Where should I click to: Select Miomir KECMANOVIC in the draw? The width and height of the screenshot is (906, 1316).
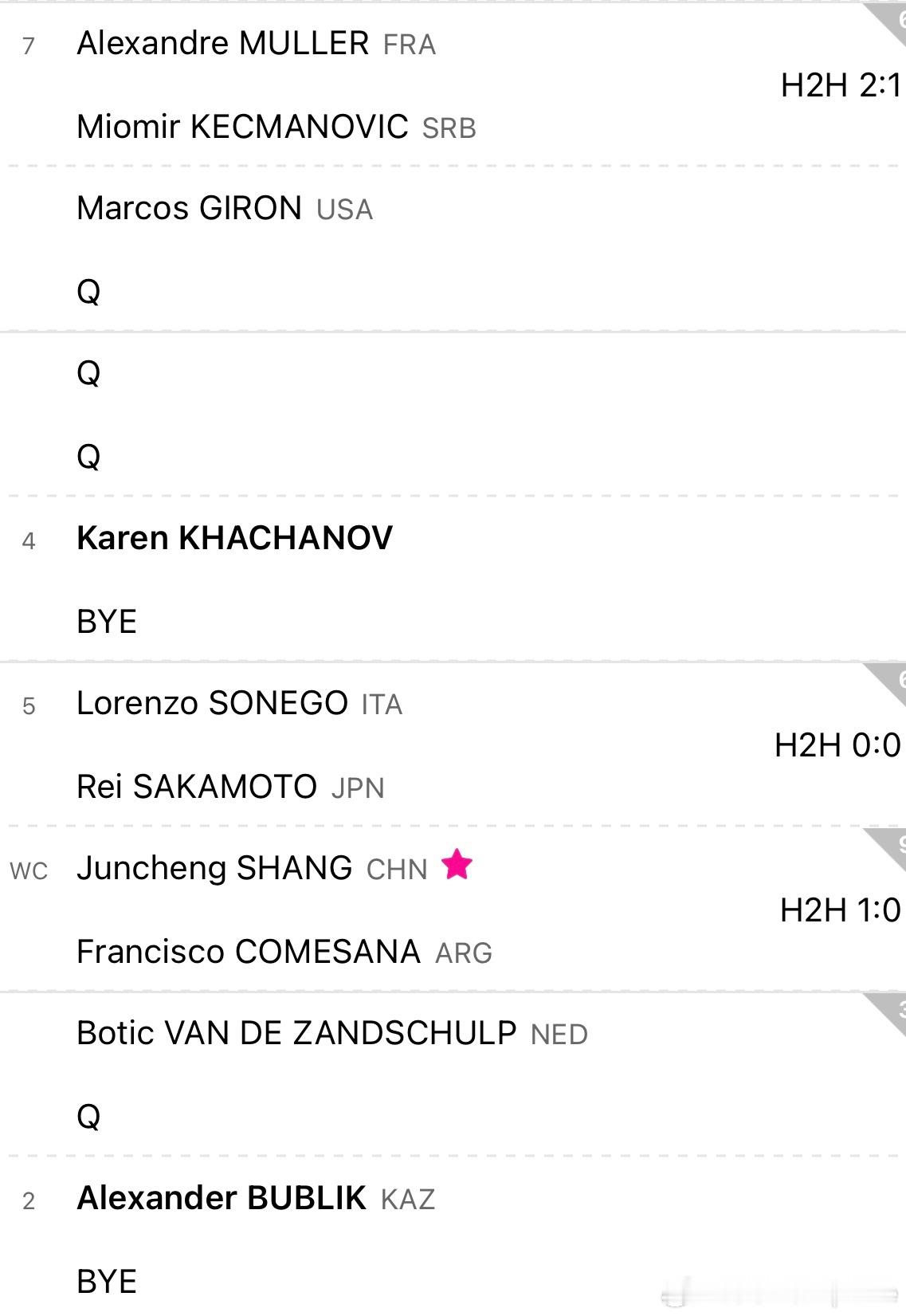(242, 127)
